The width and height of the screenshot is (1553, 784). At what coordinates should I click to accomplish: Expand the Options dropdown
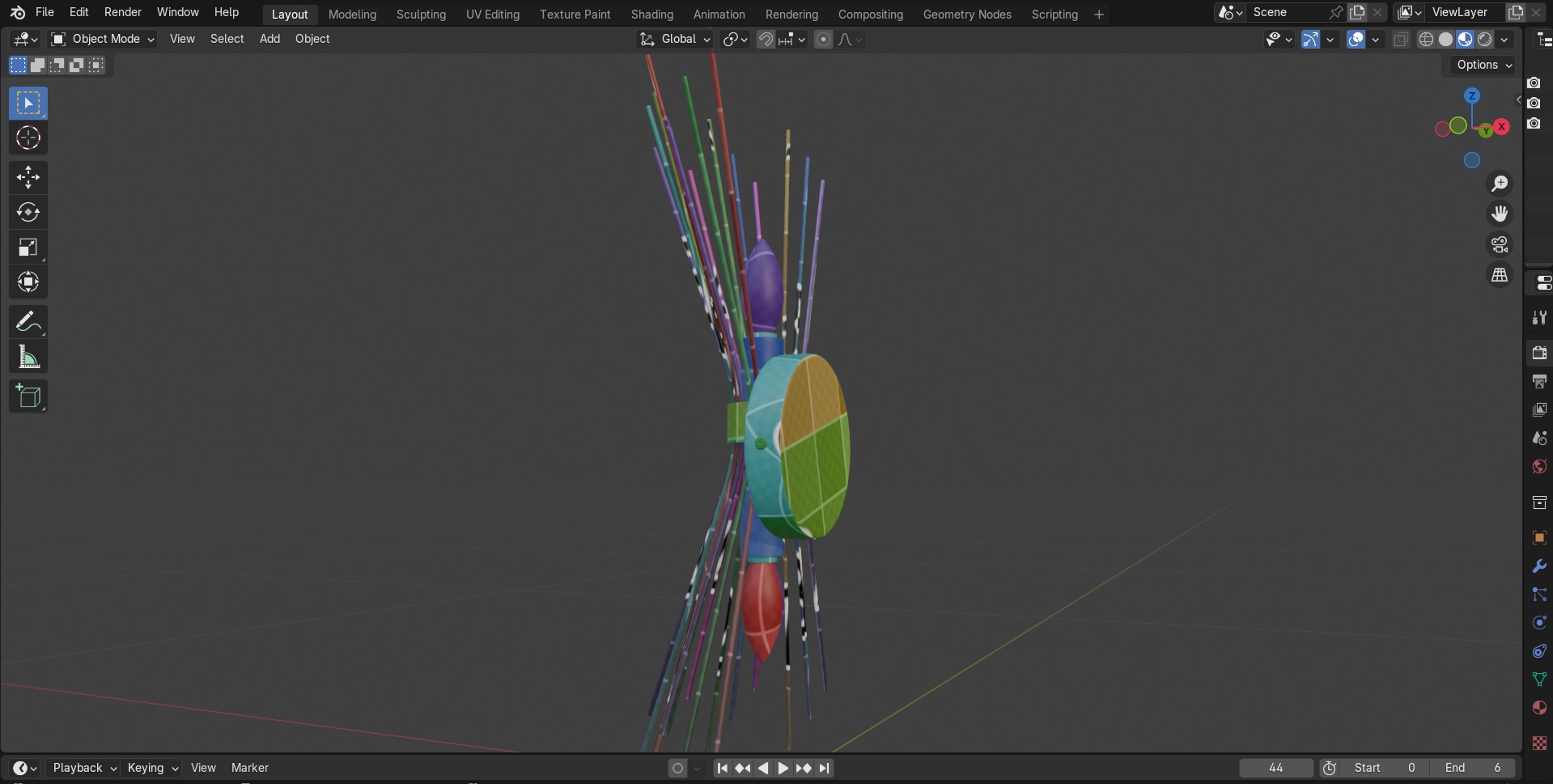coord(1484,65)
